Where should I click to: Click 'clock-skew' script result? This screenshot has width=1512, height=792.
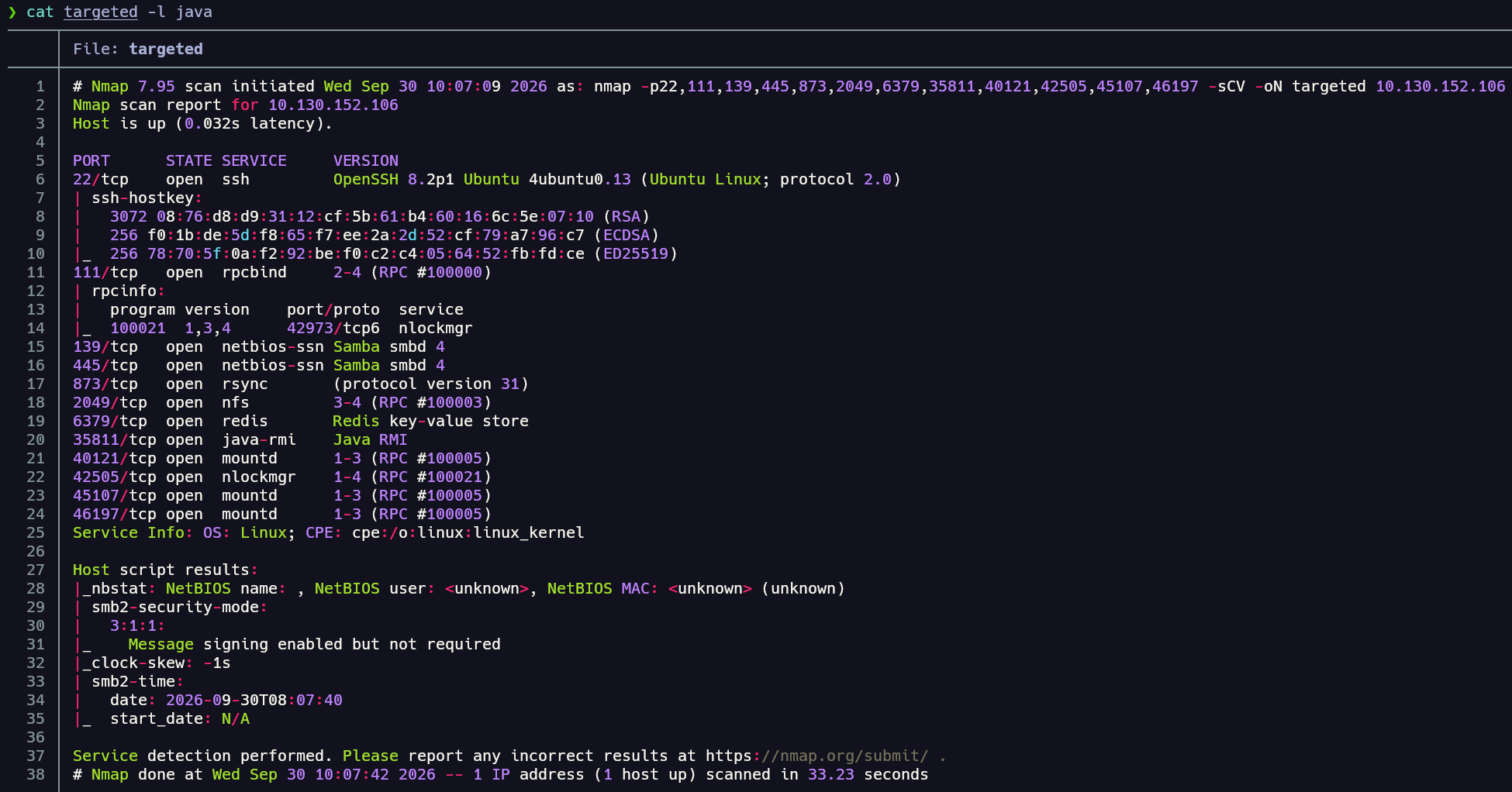coord(138,663)
